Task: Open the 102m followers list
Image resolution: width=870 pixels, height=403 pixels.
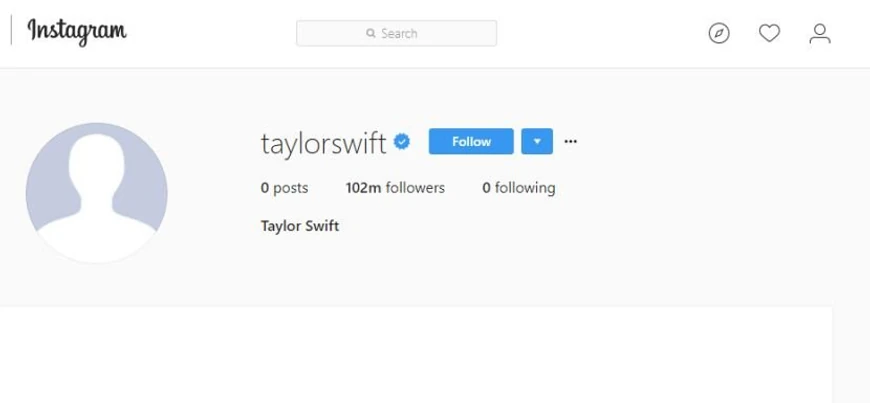Action: coord(395,188)
